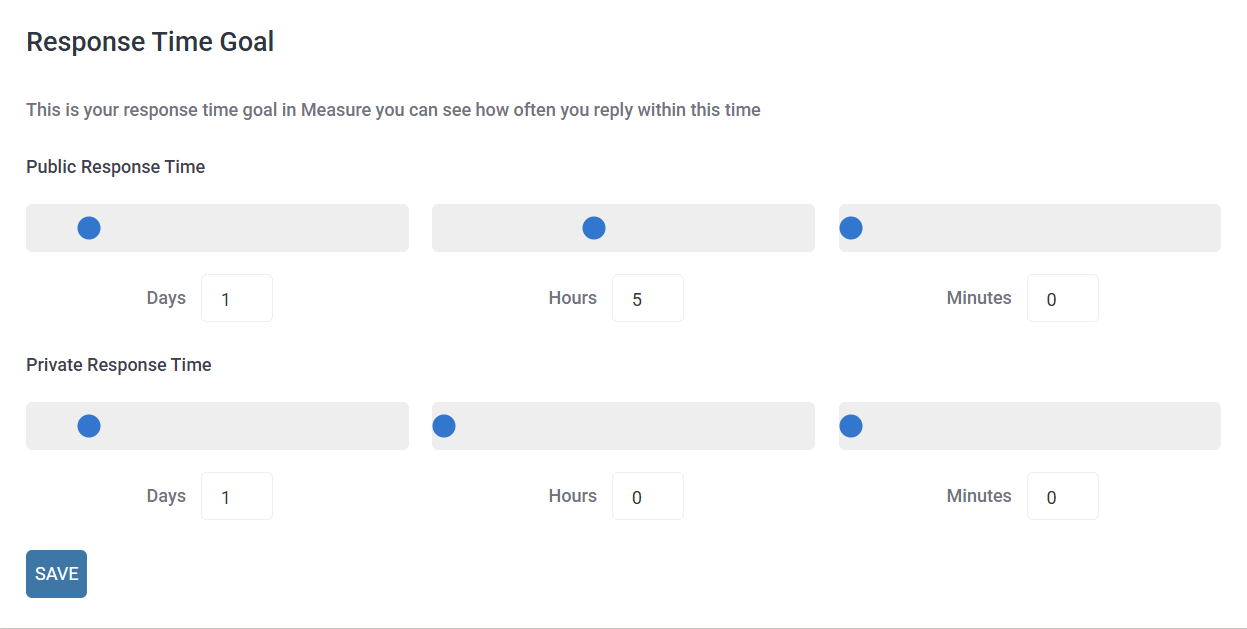Image resolution: width=1247 pixels, height=629 pixels.
Task: Click the SAVE button
Action: coord(56,574)
